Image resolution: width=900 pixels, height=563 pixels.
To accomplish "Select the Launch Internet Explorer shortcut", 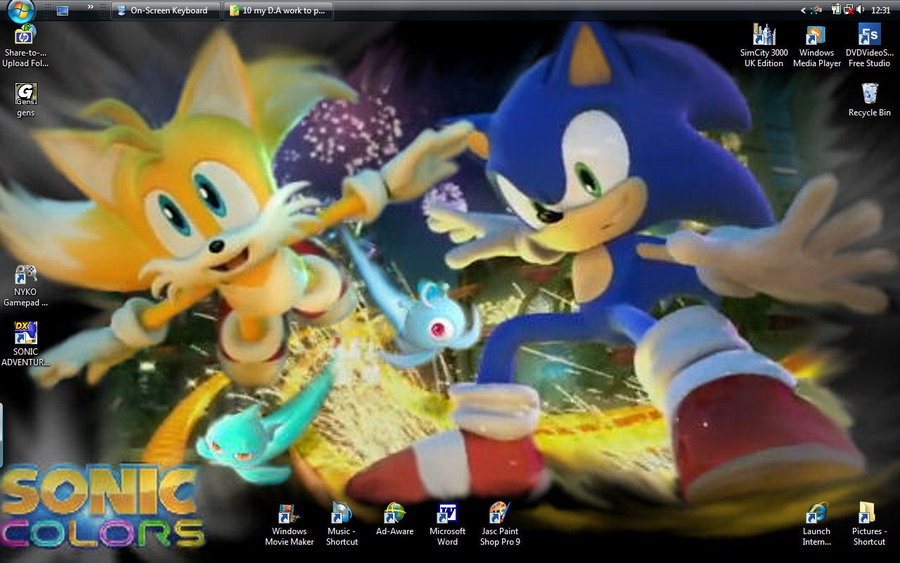I will point(817,524).
